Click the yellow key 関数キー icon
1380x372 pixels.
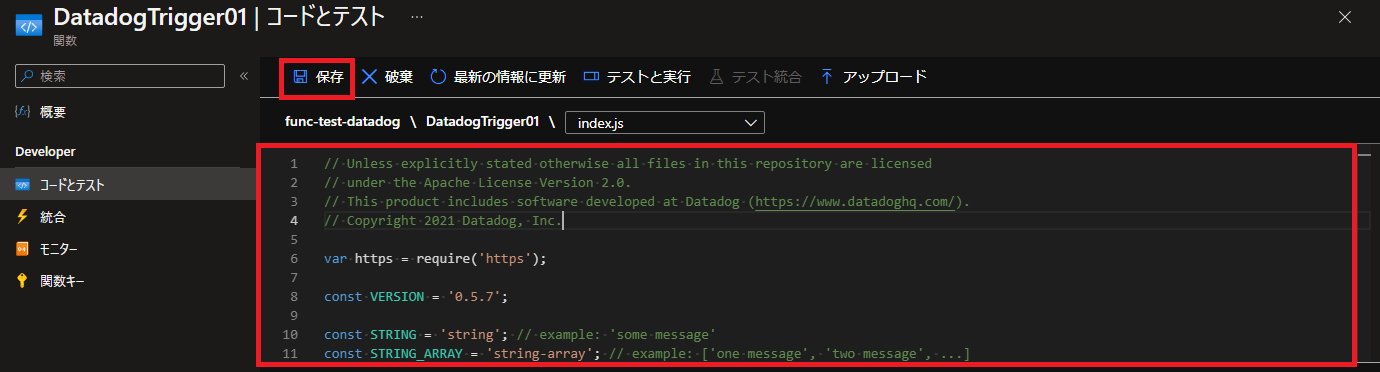22,281
